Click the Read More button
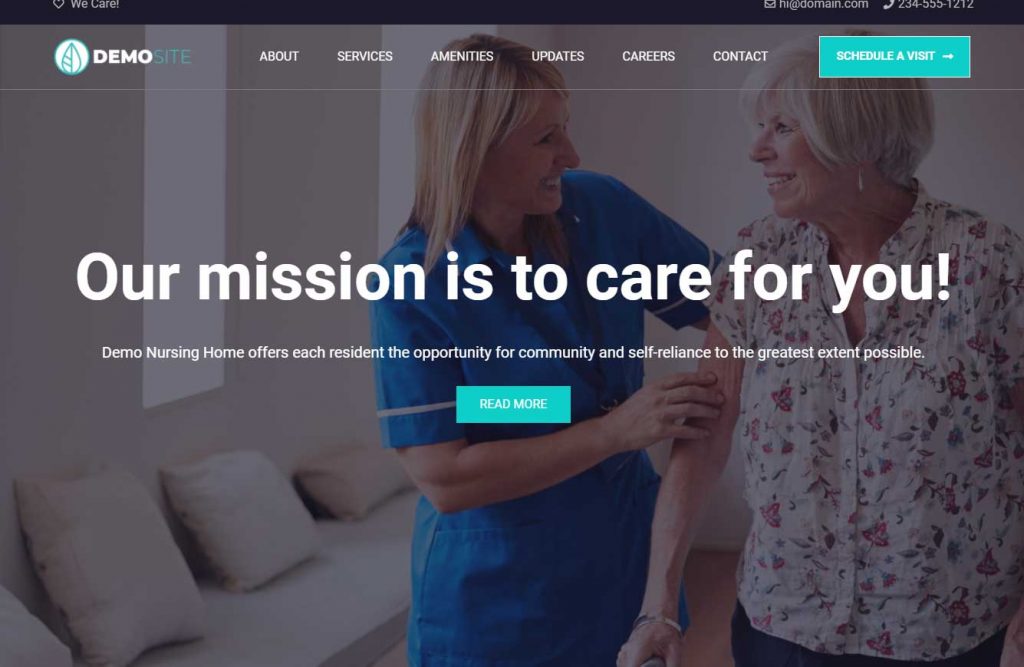Viewport: 1024px width, 667px height. [513, 404]
